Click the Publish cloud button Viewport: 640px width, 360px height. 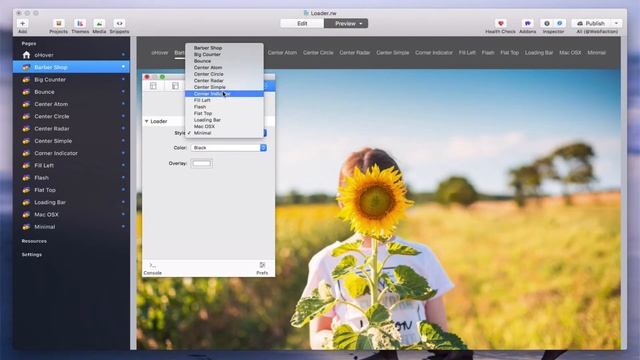[x=591, y=24]
